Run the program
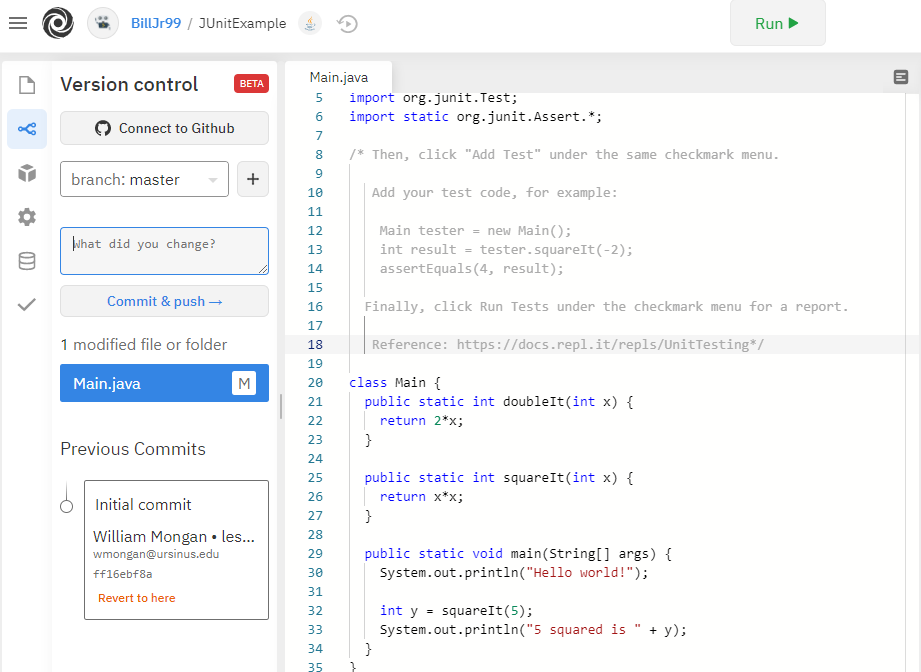 click(x=778, y=23)
